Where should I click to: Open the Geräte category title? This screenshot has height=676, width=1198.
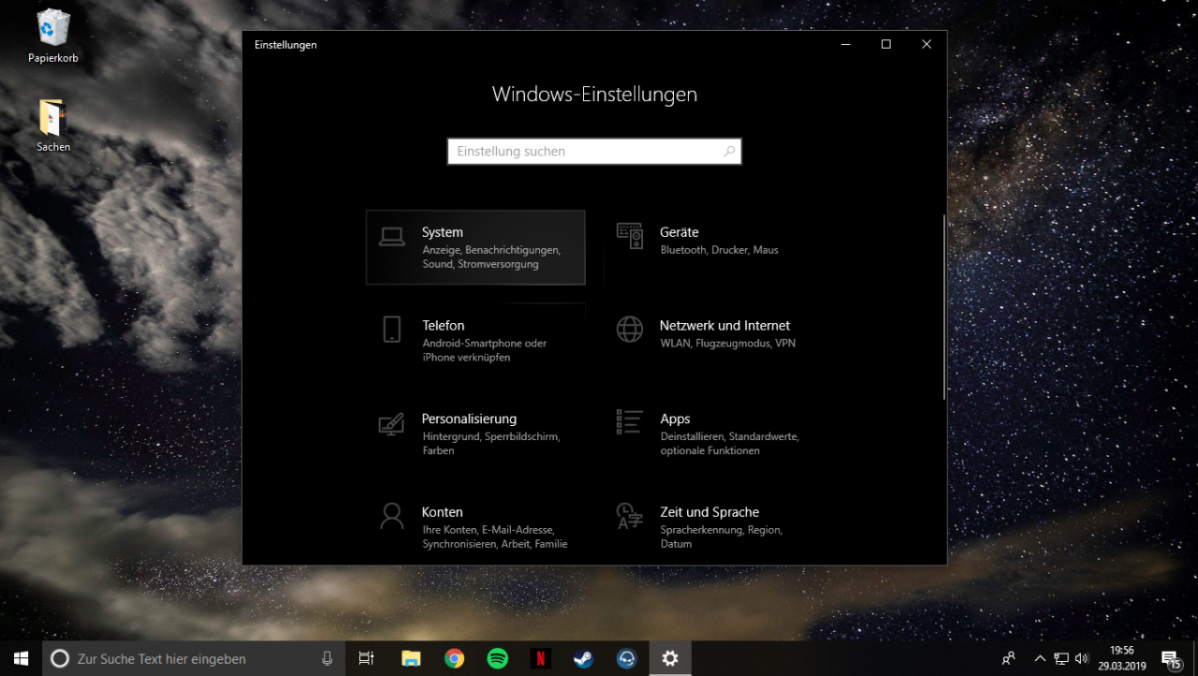tap(679, 232)
